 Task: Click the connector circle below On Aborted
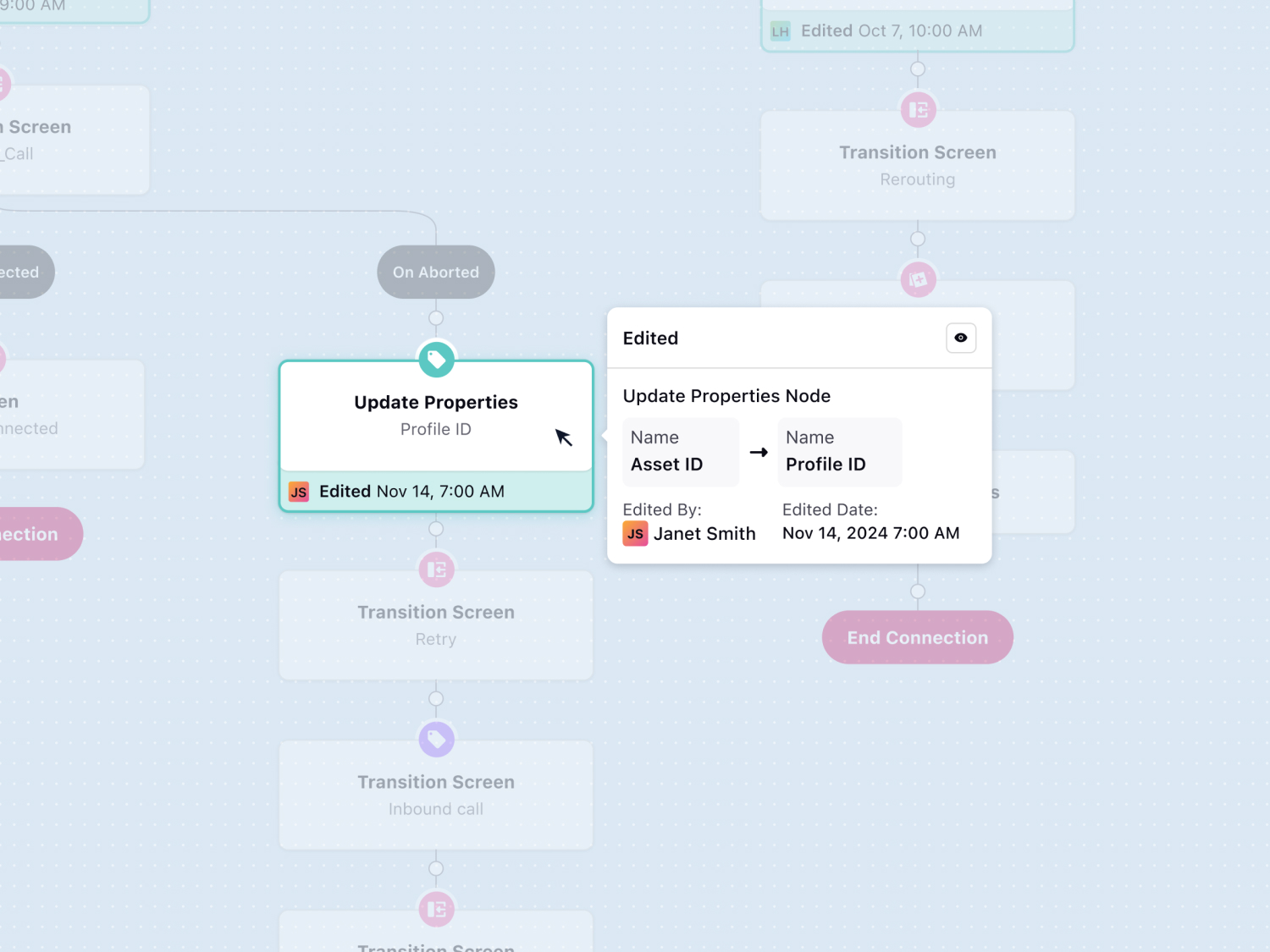click(436, 318)
